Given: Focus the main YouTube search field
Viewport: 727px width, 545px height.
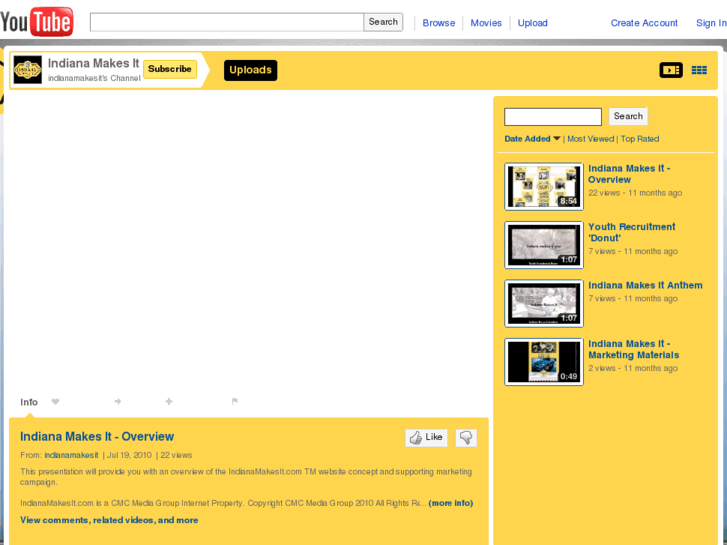Looking at the screenshot, I should 227,22.
